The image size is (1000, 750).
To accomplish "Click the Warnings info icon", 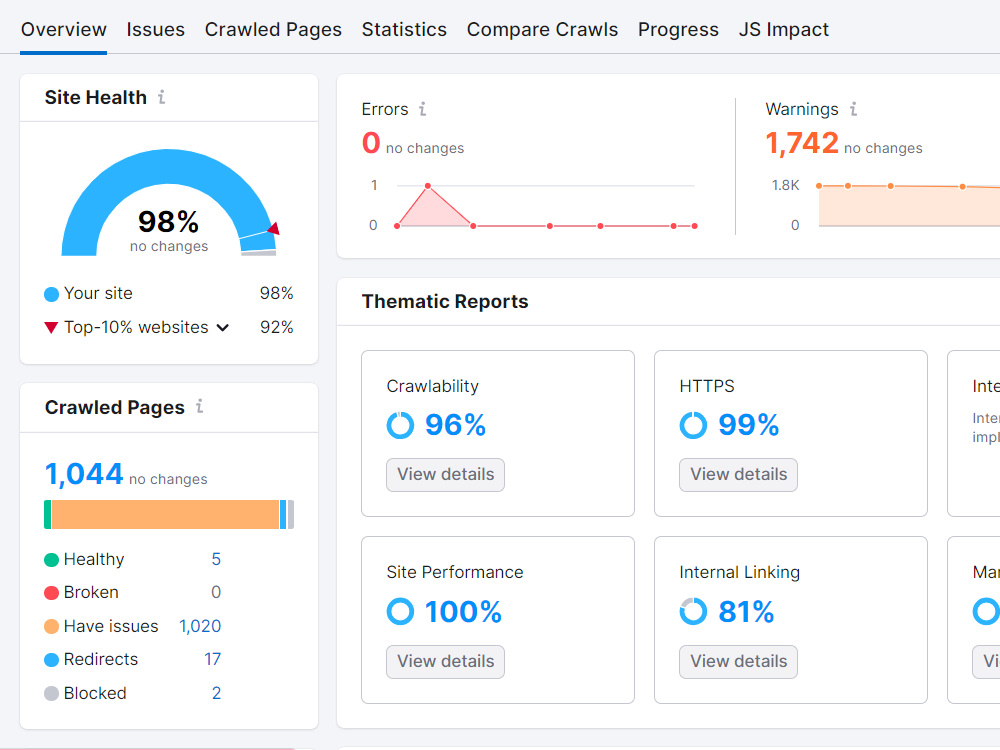I will click(x=853, y=109).
